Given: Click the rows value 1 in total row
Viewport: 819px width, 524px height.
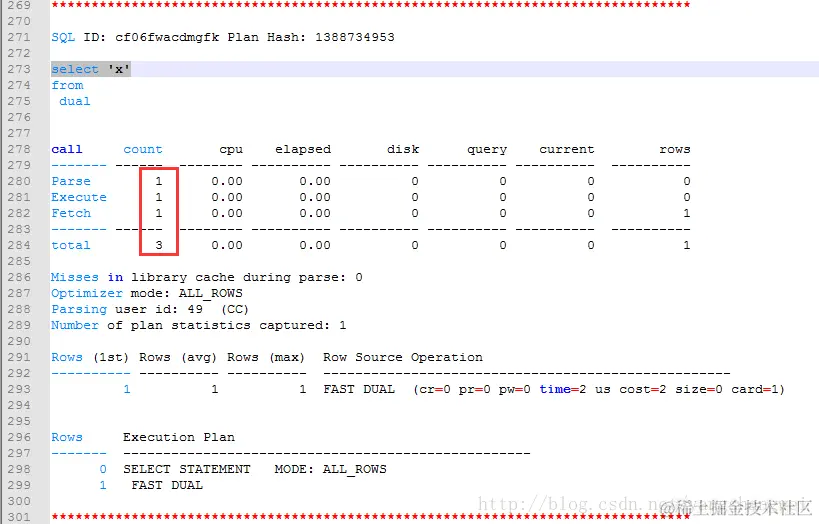Looking at the screenshot, I should (687, 245).
